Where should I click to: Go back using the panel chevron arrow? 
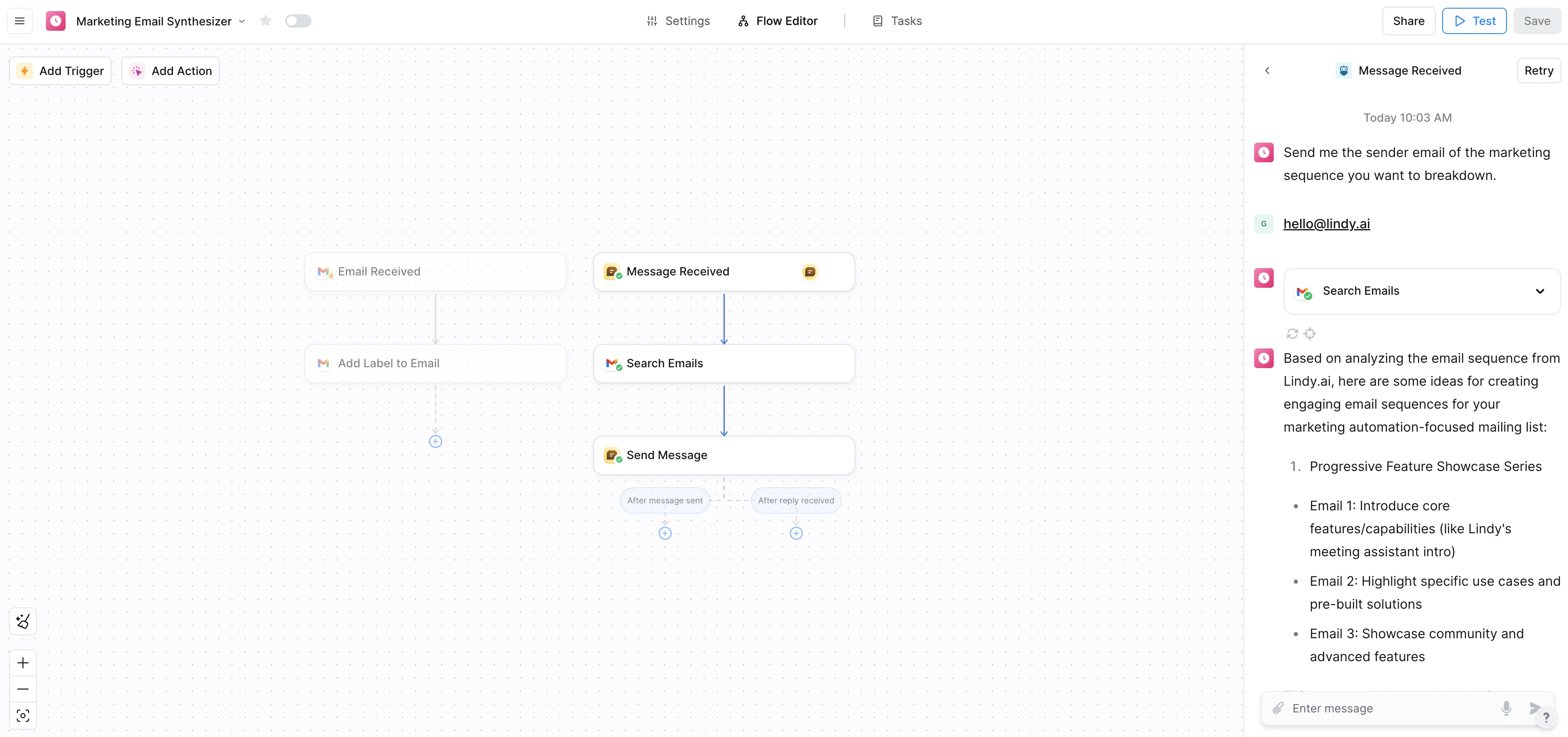tap(1267, 71)
